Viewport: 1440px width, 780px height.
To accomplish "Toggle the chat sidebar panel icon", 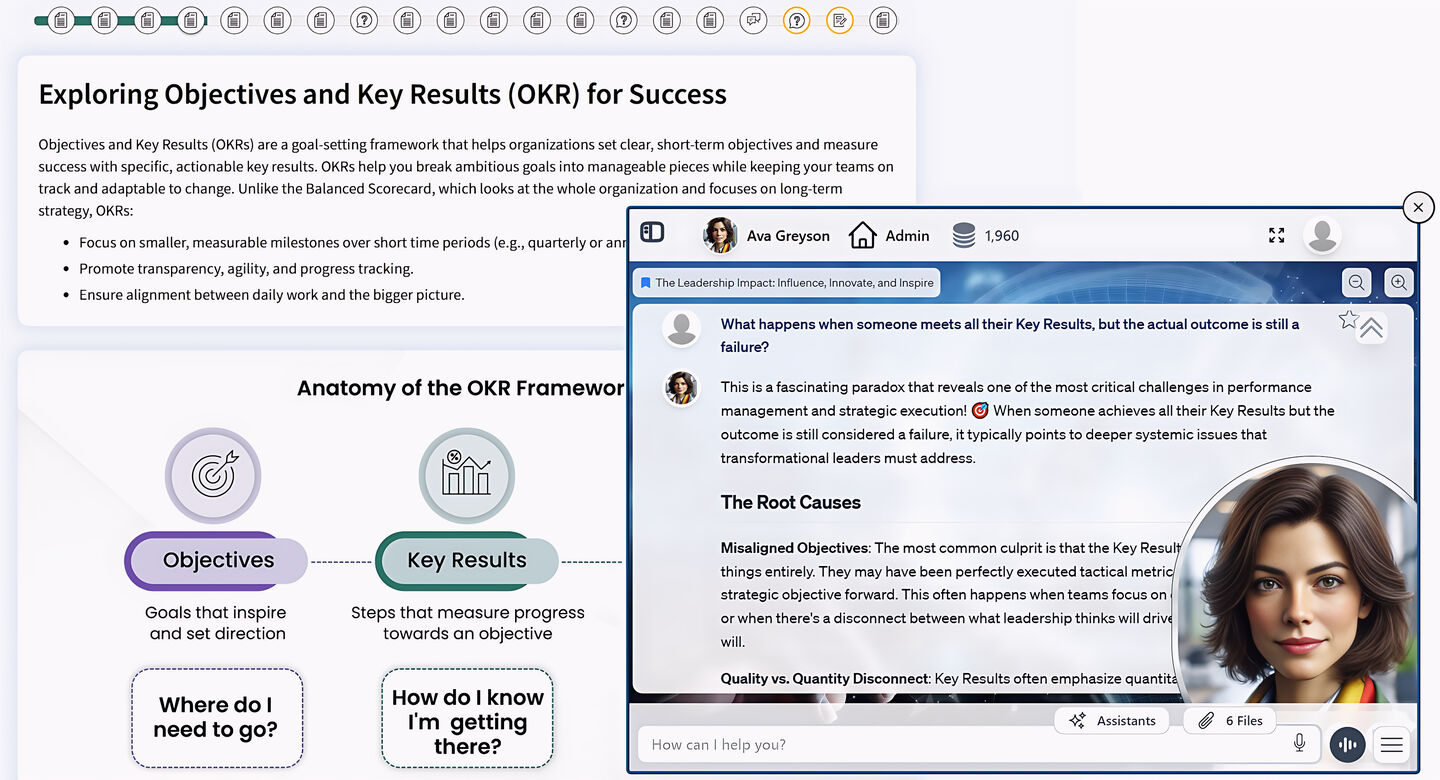I will pos(652,233).
